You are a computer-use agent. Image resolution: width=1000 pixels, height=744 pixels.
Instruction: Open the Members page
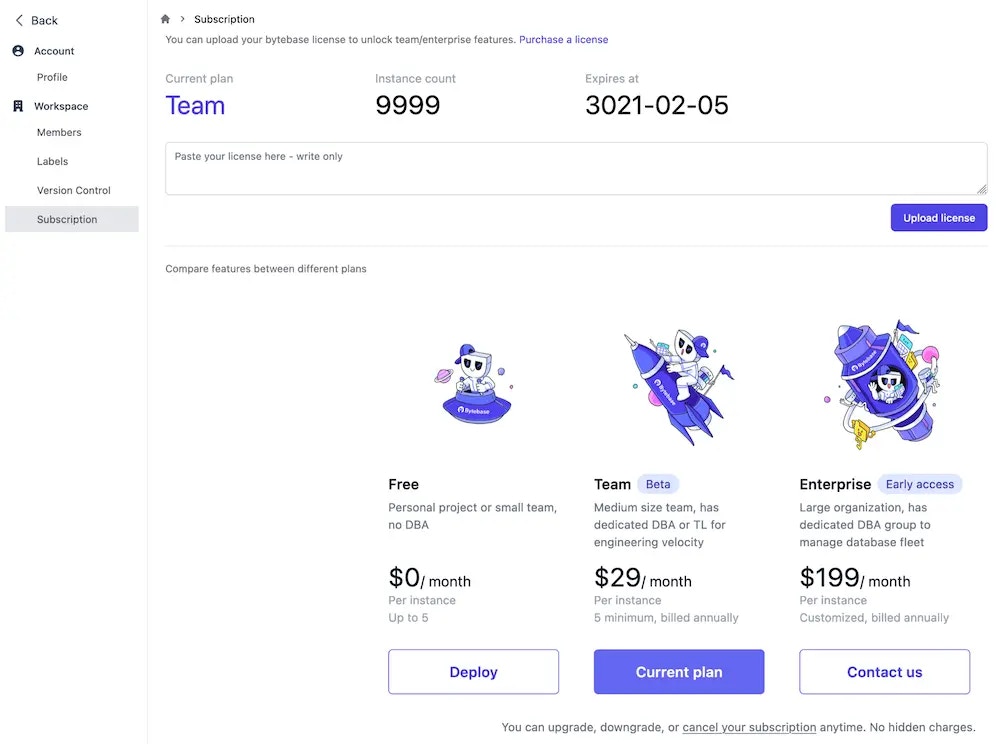[59, 133]
